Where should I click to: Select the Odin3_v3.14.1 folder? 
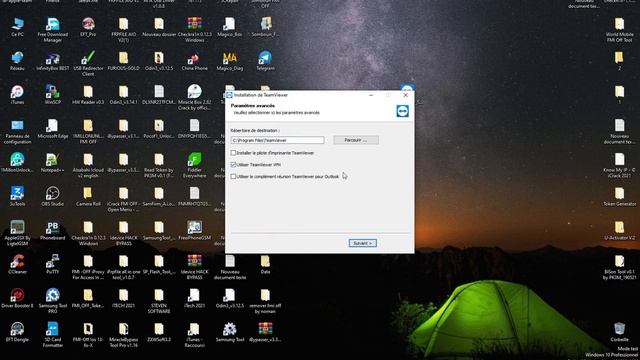tap(123, 96)
